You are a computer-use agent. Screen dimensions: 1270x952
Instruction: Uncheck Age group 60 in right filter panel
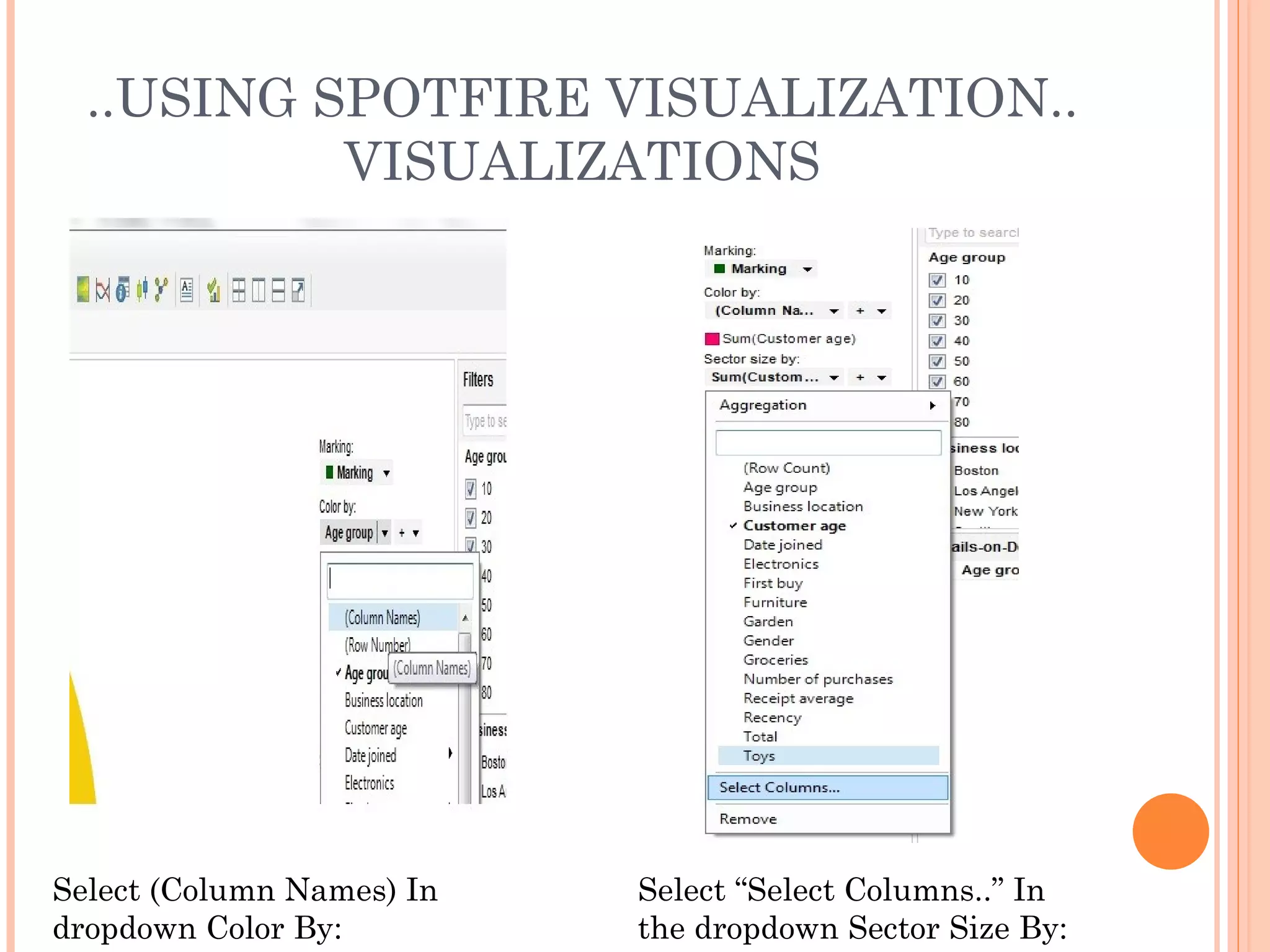coord(937,382)
